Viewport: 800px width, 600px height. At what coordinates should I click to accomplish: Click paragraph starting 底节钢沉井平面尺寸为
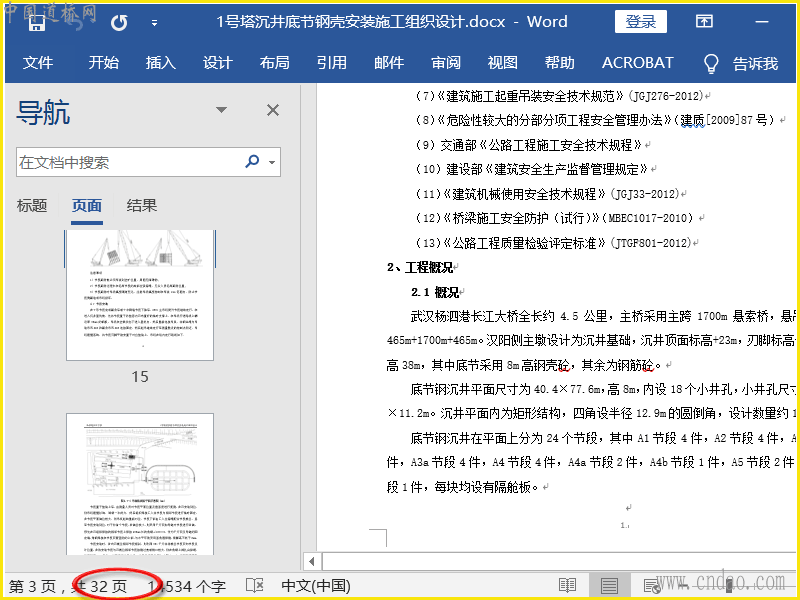[x=591, y=401]
